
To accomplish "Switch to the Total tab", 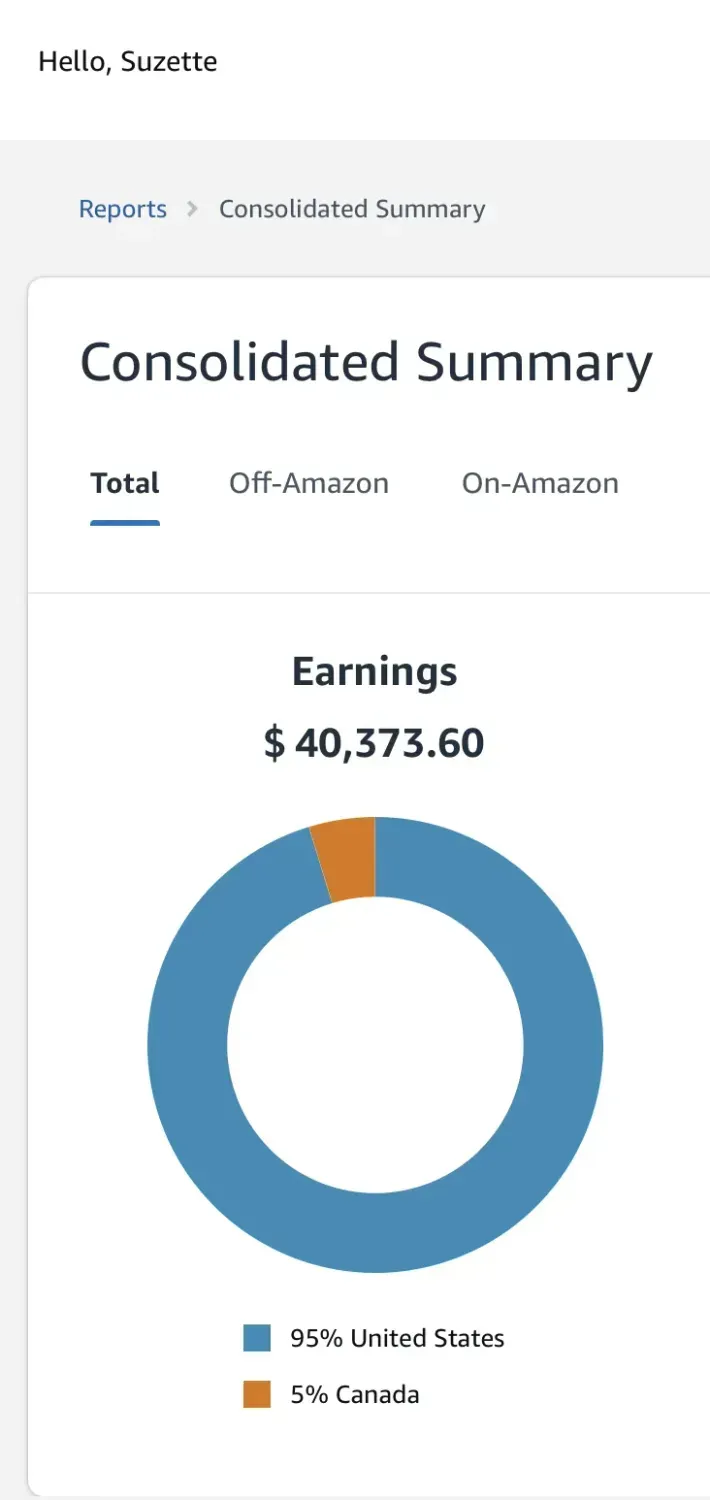I will pos(125,483).
